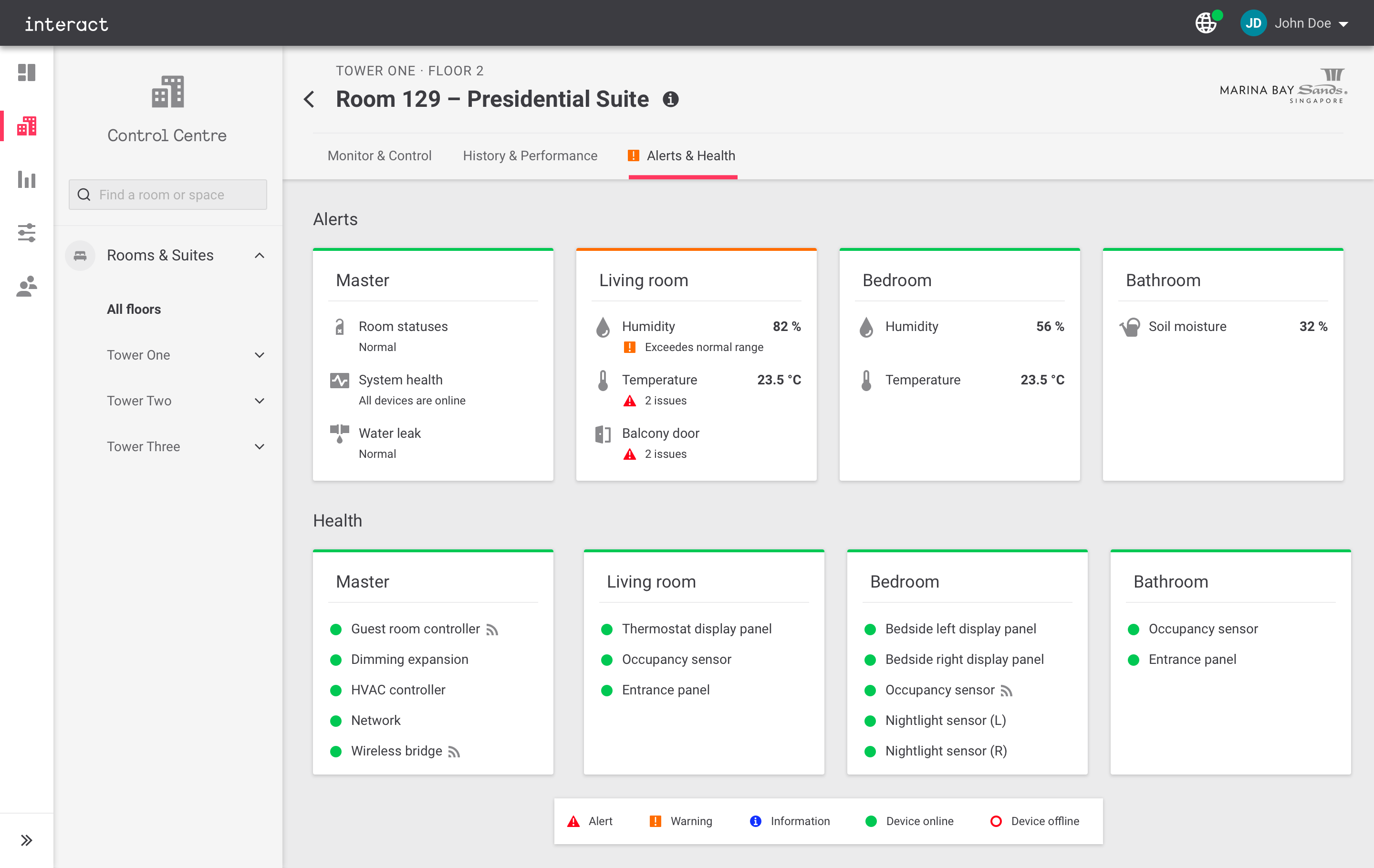Click wireless icon beside Wireless bridge
This screenshot has height=868, width=1374.
pos(454,752)
